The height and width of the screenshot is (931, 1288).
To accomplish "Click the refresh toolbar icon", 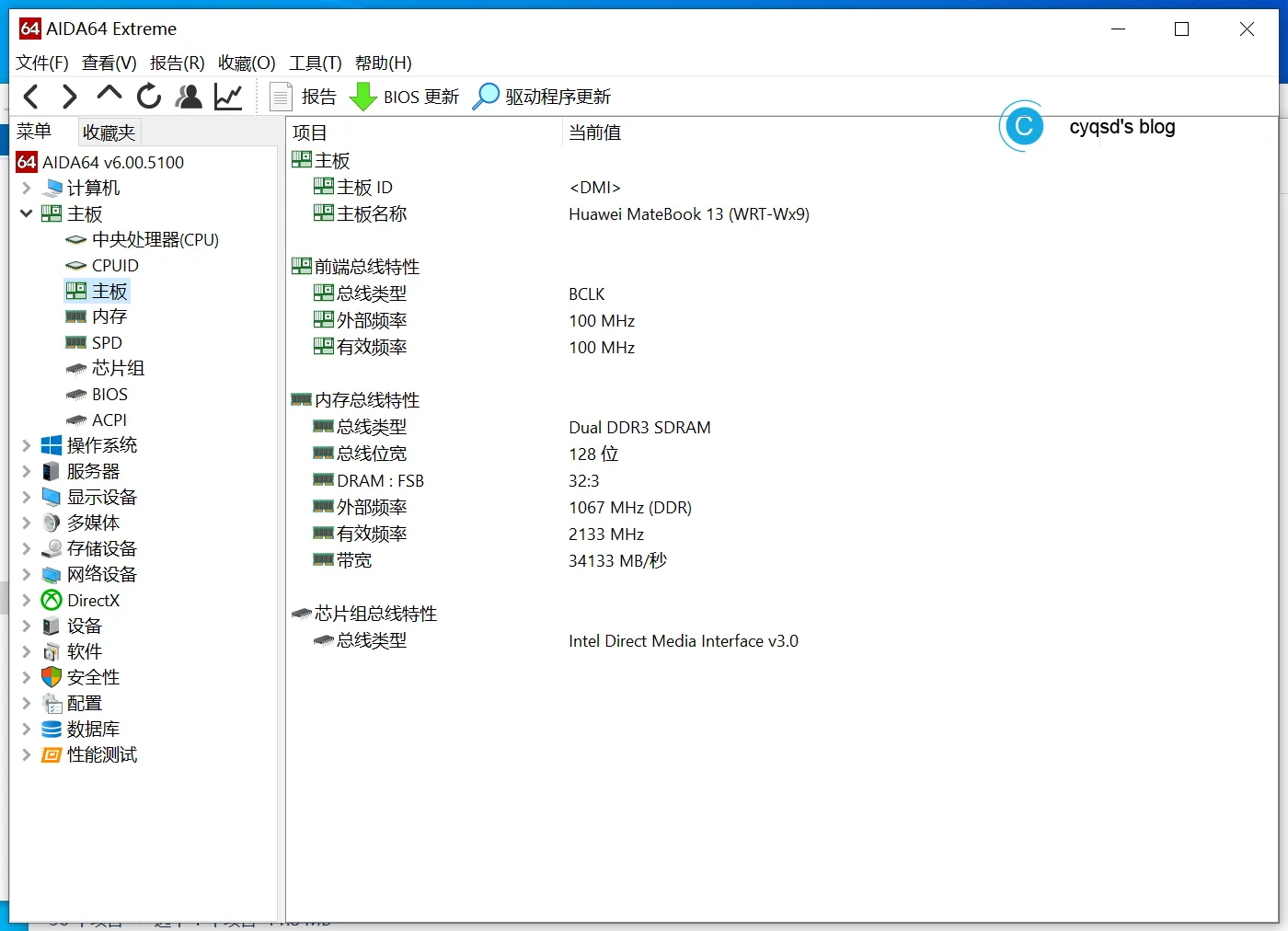I will (149, 97).
